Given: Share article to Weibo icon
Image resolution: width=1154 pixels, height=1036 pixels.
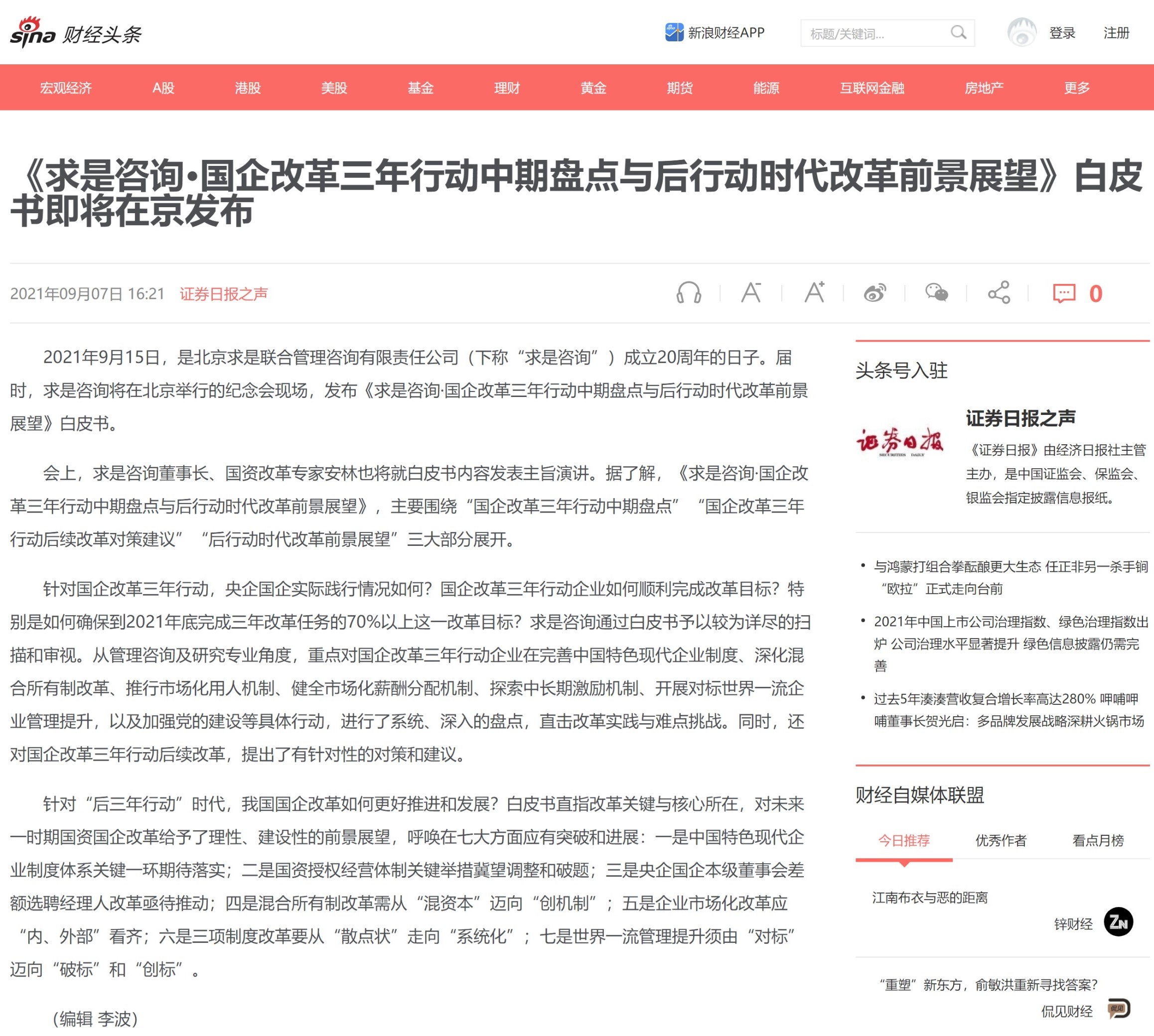Looking at the screenshot, I should coord(875,293).
